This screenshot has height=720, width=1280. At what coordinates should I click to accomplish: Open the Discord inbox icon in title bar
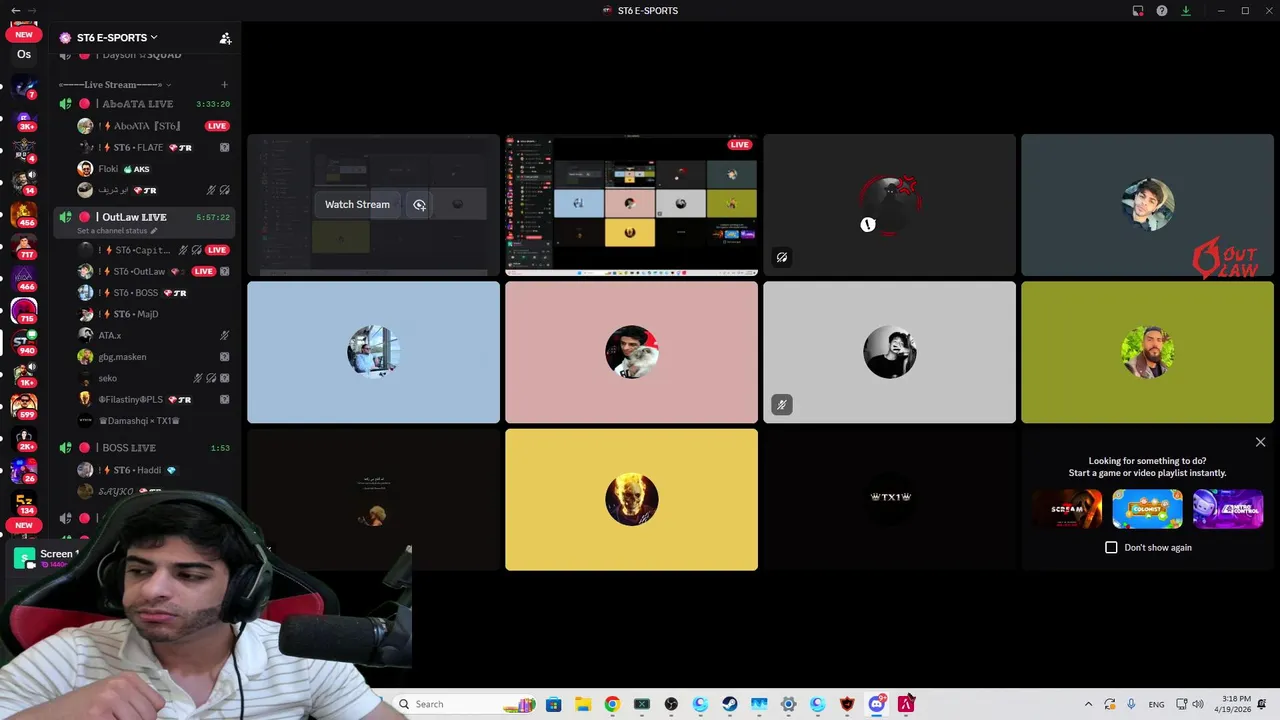pyautogui.click(x=1138, y=11)
